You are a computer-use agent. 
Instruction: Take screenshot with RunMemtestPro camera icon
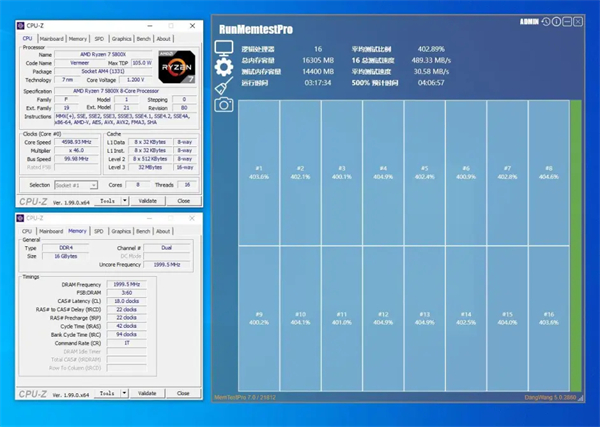[224, 104]
